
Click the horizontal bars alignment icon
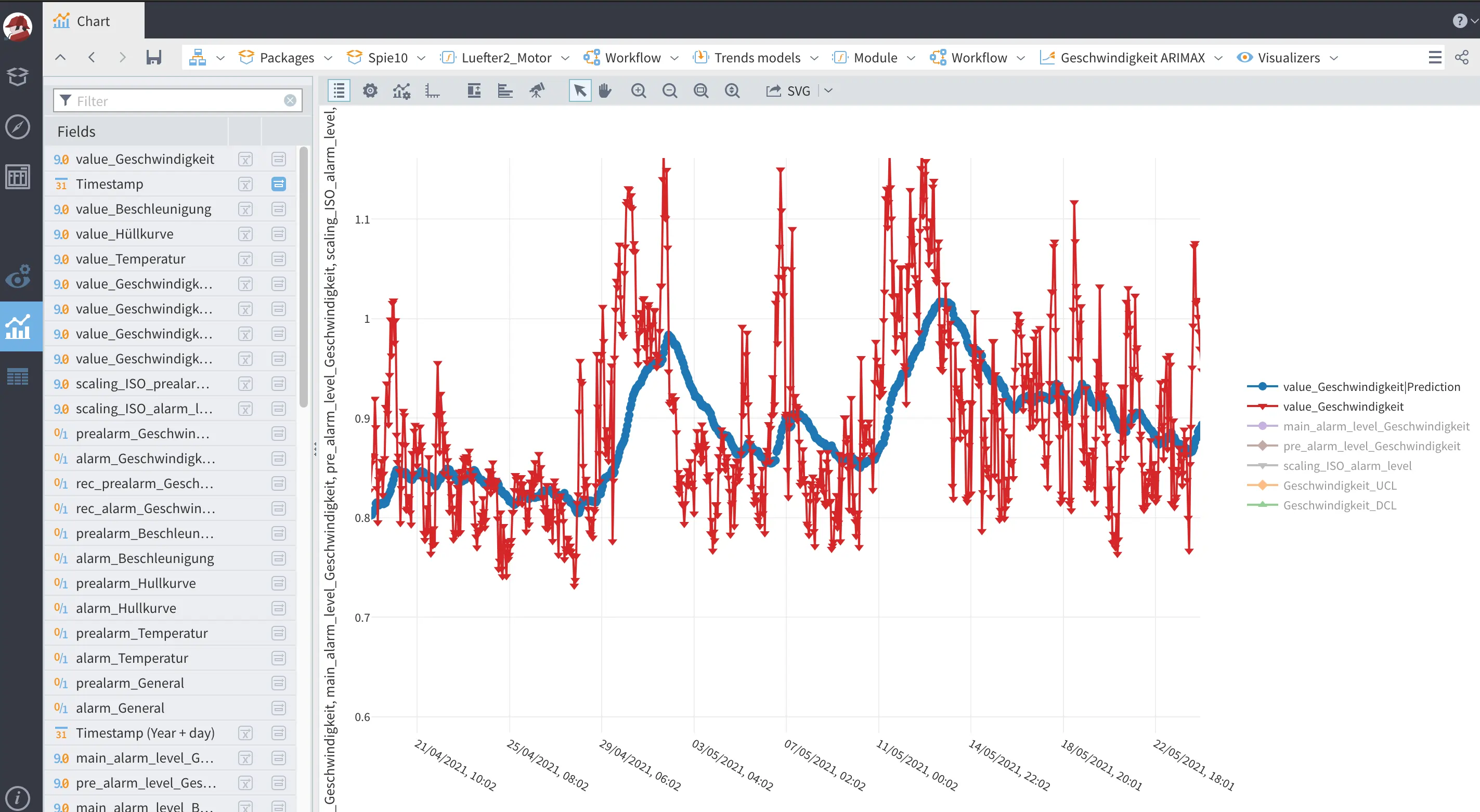coord(505,91)
